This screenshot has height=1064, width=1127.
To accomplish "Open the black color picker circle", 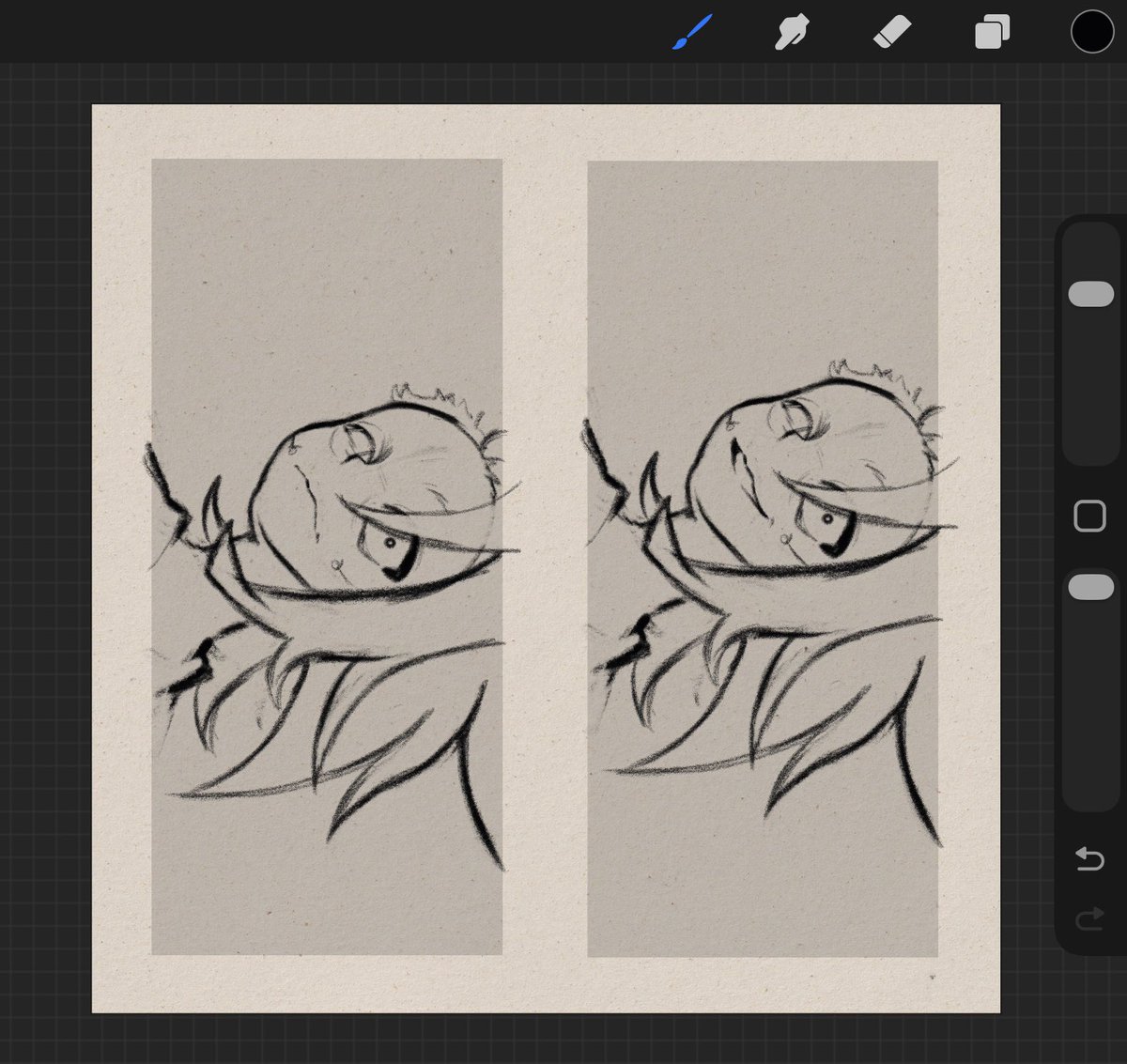I will [1091, 32].
